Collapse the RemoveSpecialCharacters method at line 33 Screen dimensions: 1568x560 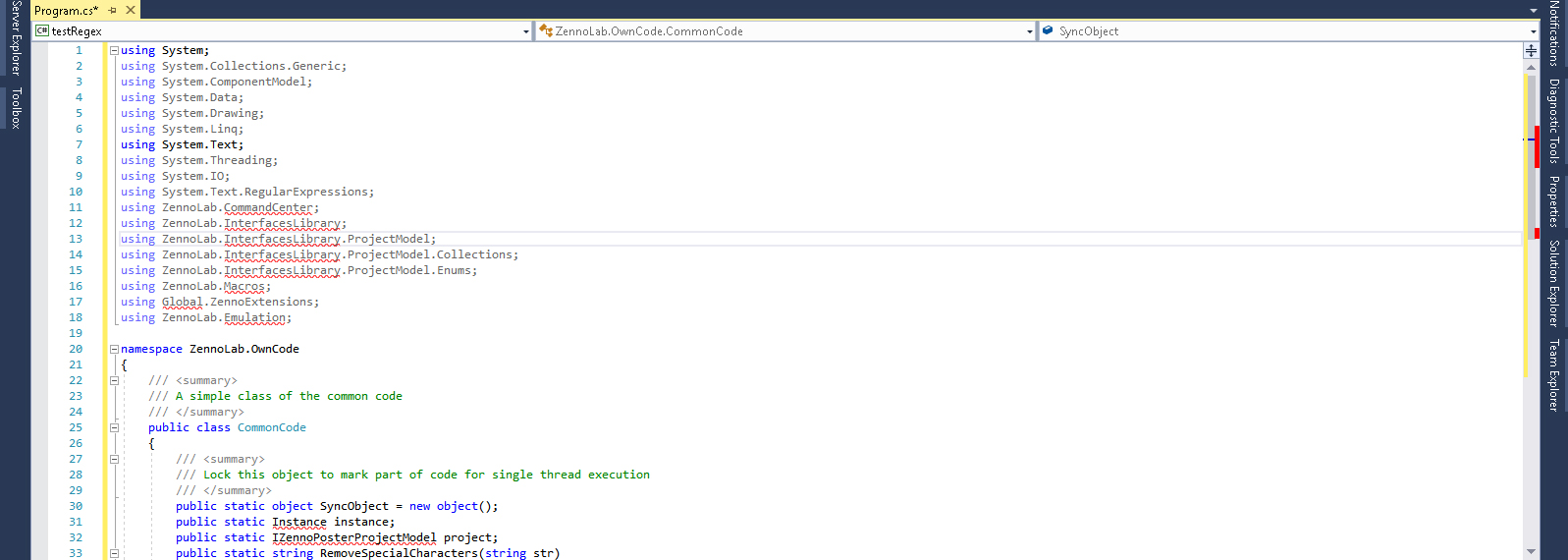pyautogui.click(x=114, y=553)
